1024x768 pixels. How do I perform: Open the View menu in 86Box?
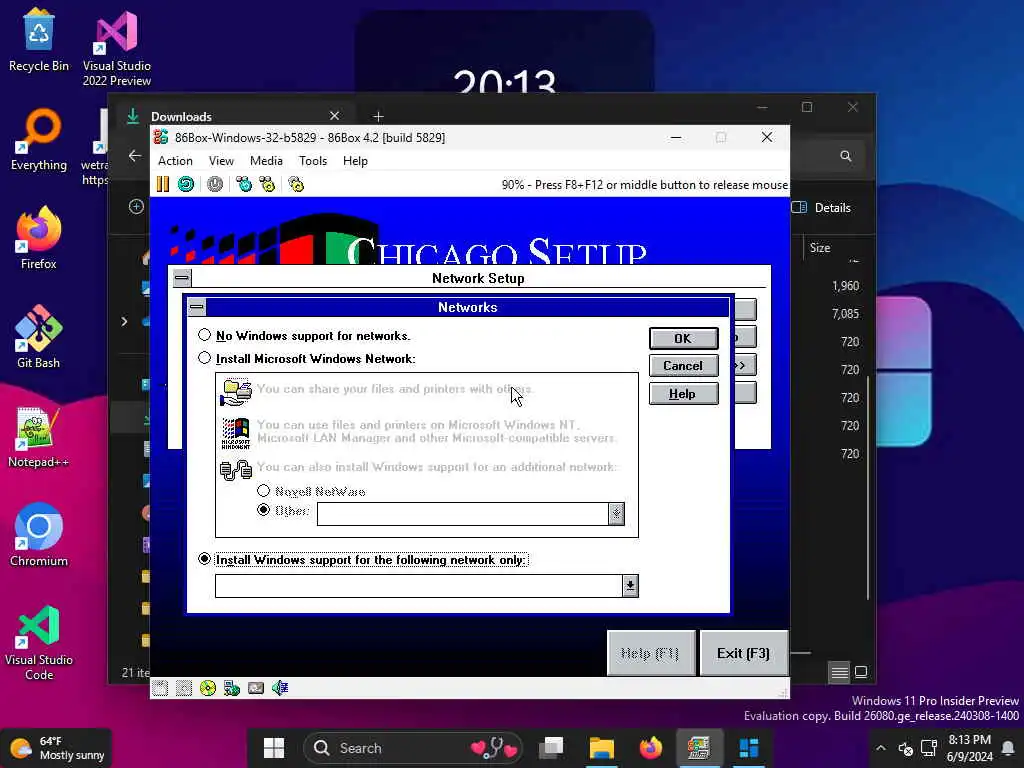pos(221,161)
